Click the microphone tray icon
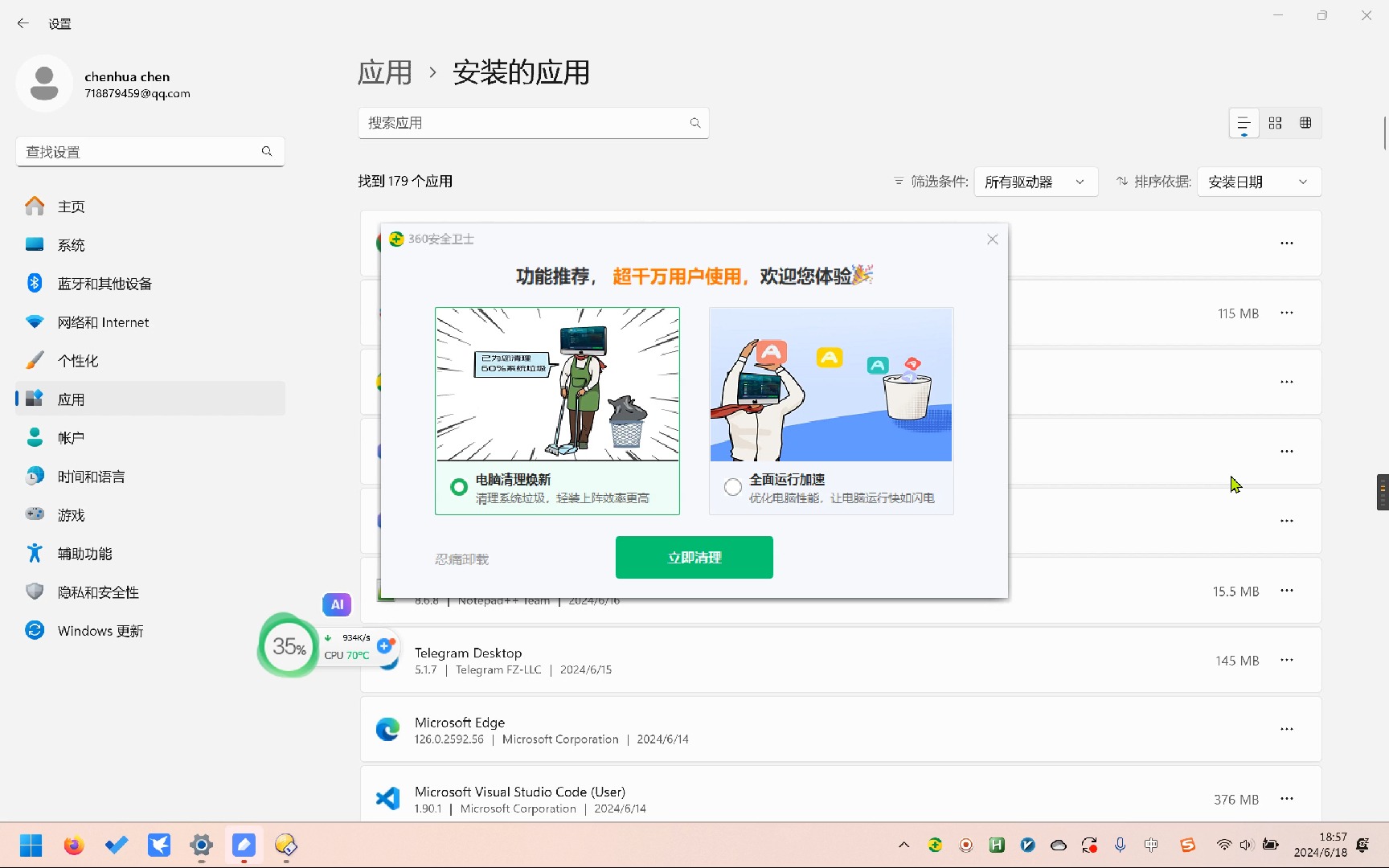Screen dimensions: 1389x868 pyautogui.click(x=1120, y=845)
